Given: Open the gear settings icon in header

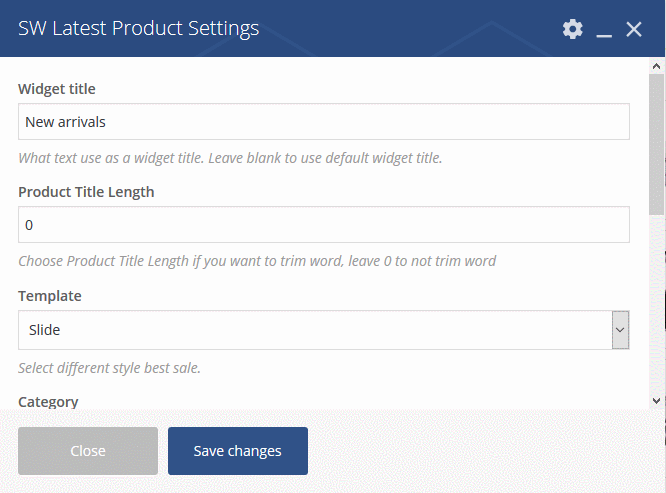Looking at the screenshot, I should tap(572, 29).
